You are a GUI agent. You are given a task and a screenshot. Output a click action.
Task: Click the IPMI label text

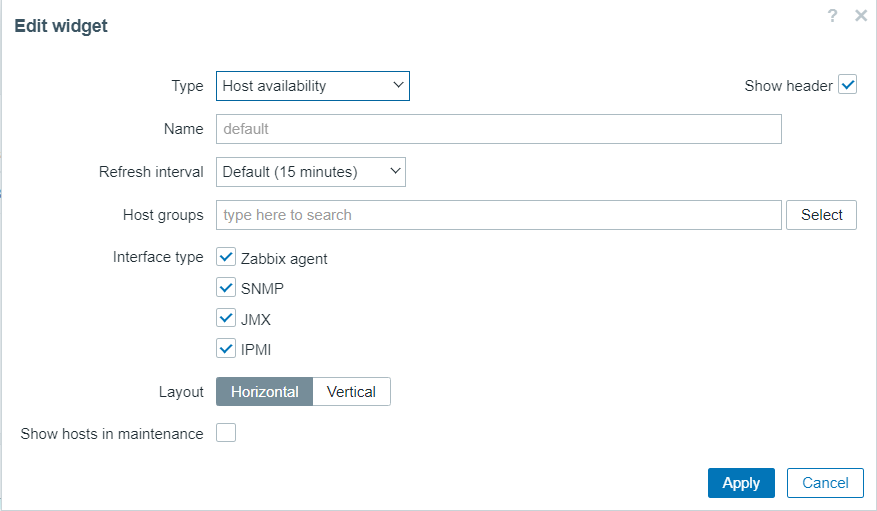[x=256, y=350]
